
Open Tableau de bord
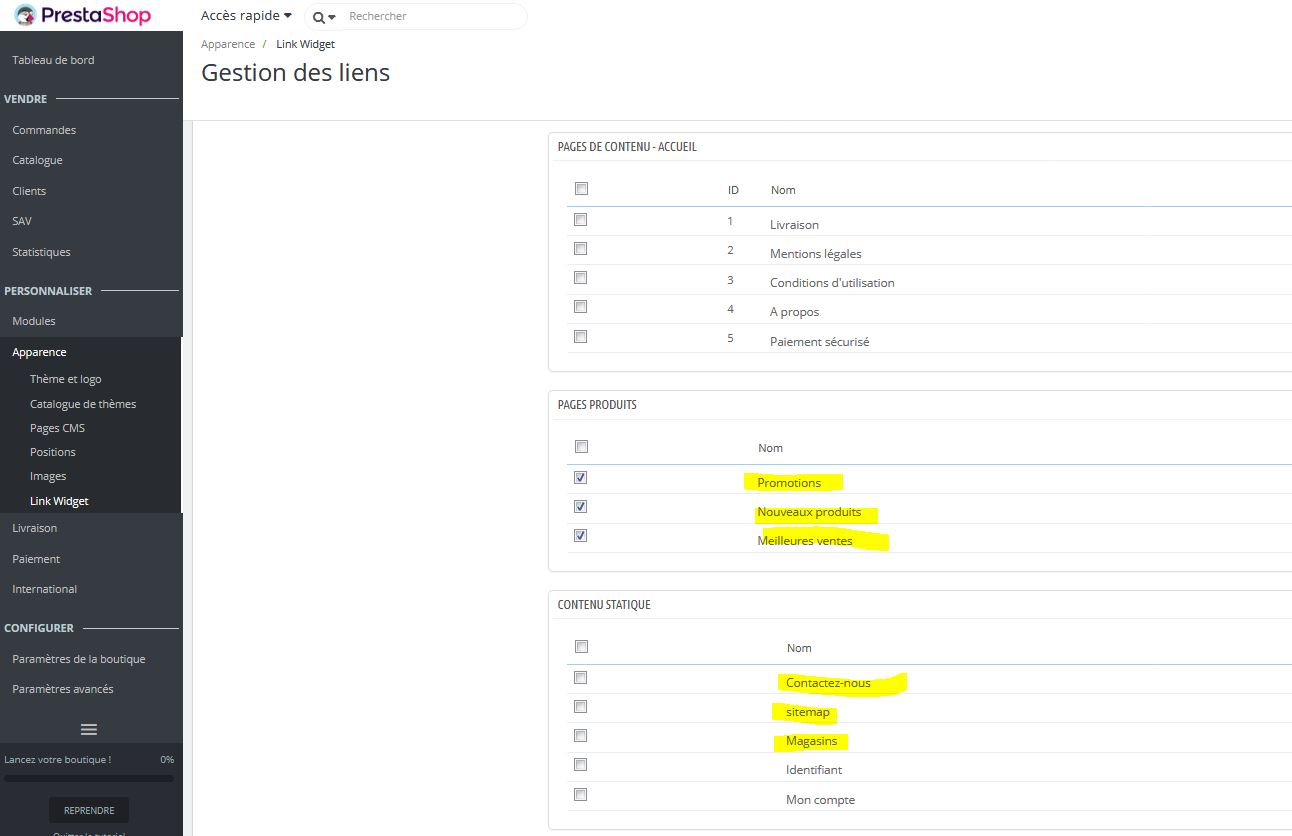(x=53, y=60)
